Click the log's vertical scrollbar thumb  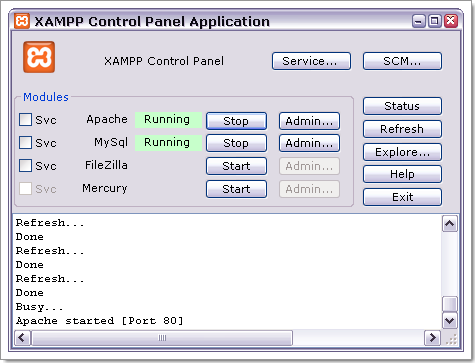450,304
